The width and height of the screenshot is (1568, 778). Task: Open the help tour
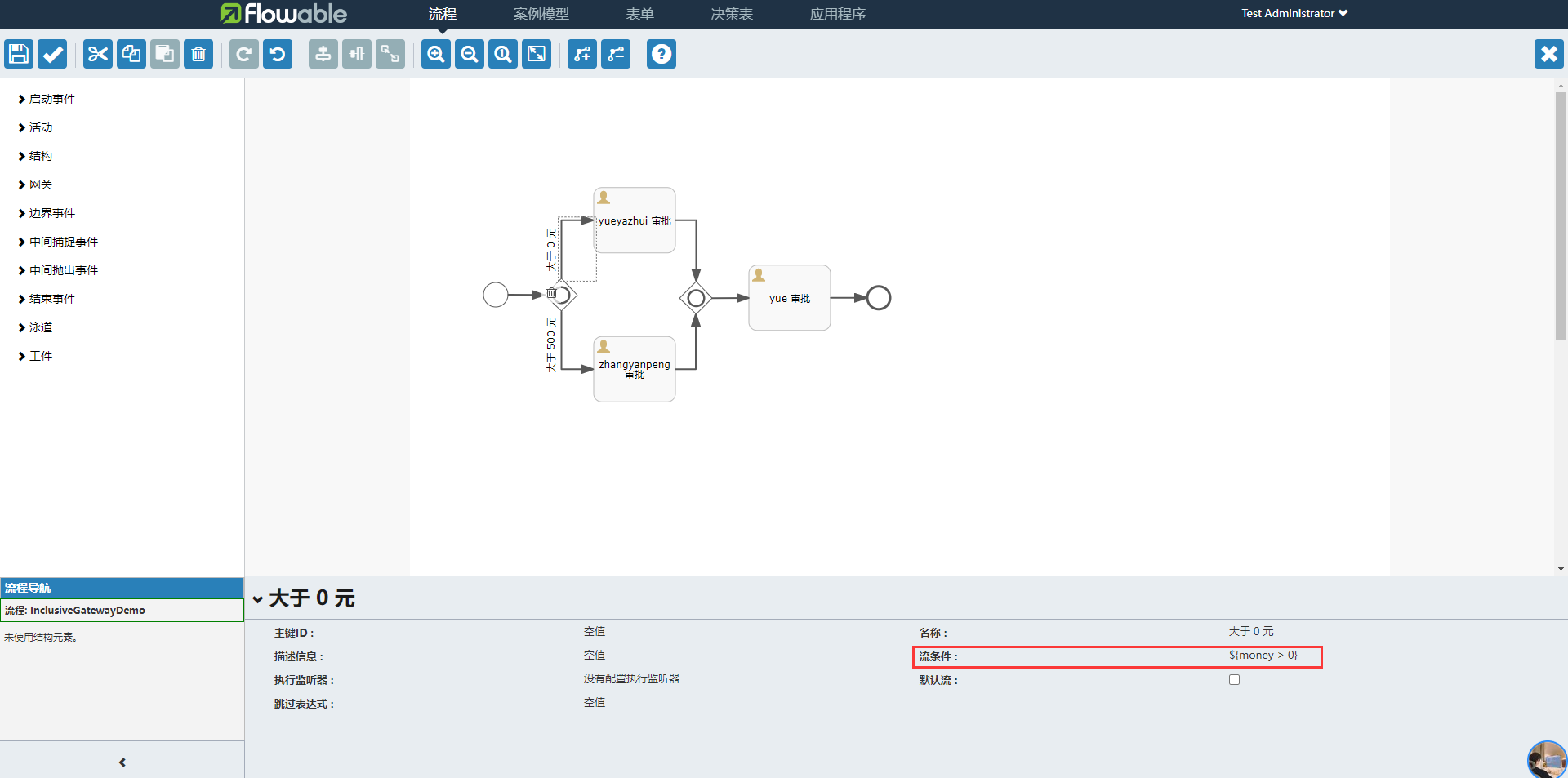tap(661, 55)
